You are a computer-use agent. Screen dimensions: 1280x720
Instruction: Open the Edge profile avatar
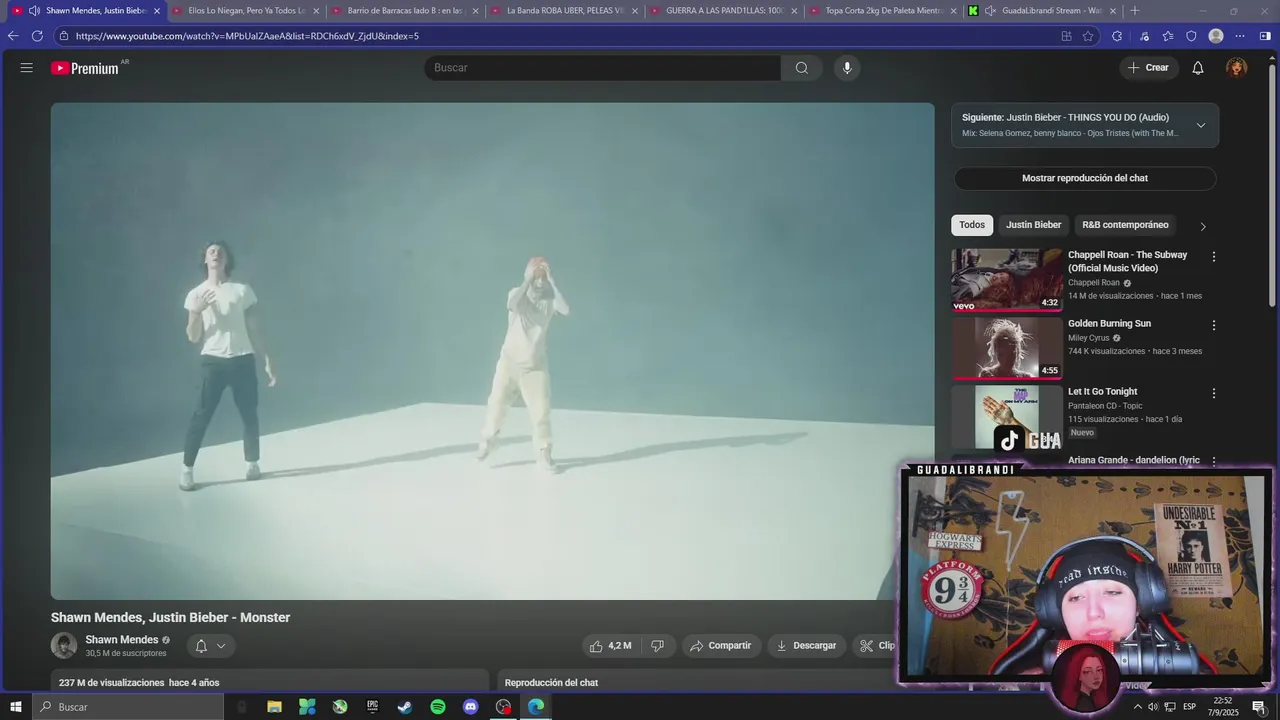click(1216, 36)
